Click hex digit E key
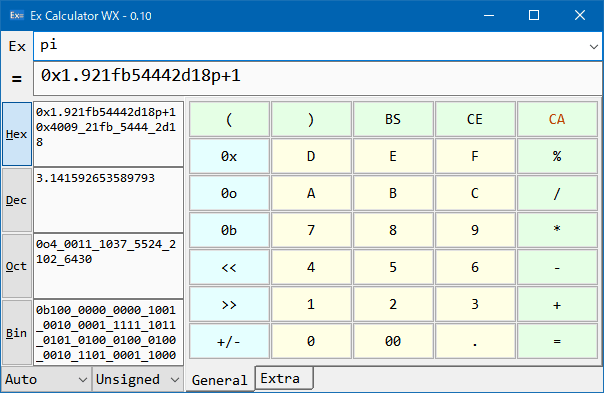Screen dimensions: 604x393 coord(393,156)
